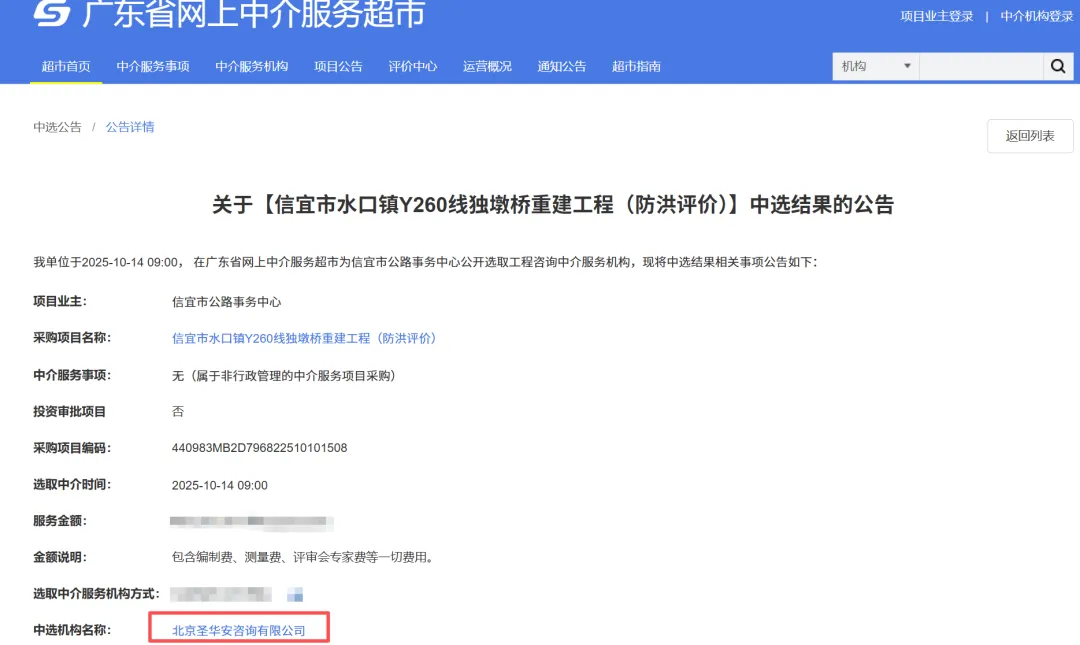1080x645 pixels.
Task: Click the highlighted winning agency name box
Action: pyautogui.click(x=240, y=626)
